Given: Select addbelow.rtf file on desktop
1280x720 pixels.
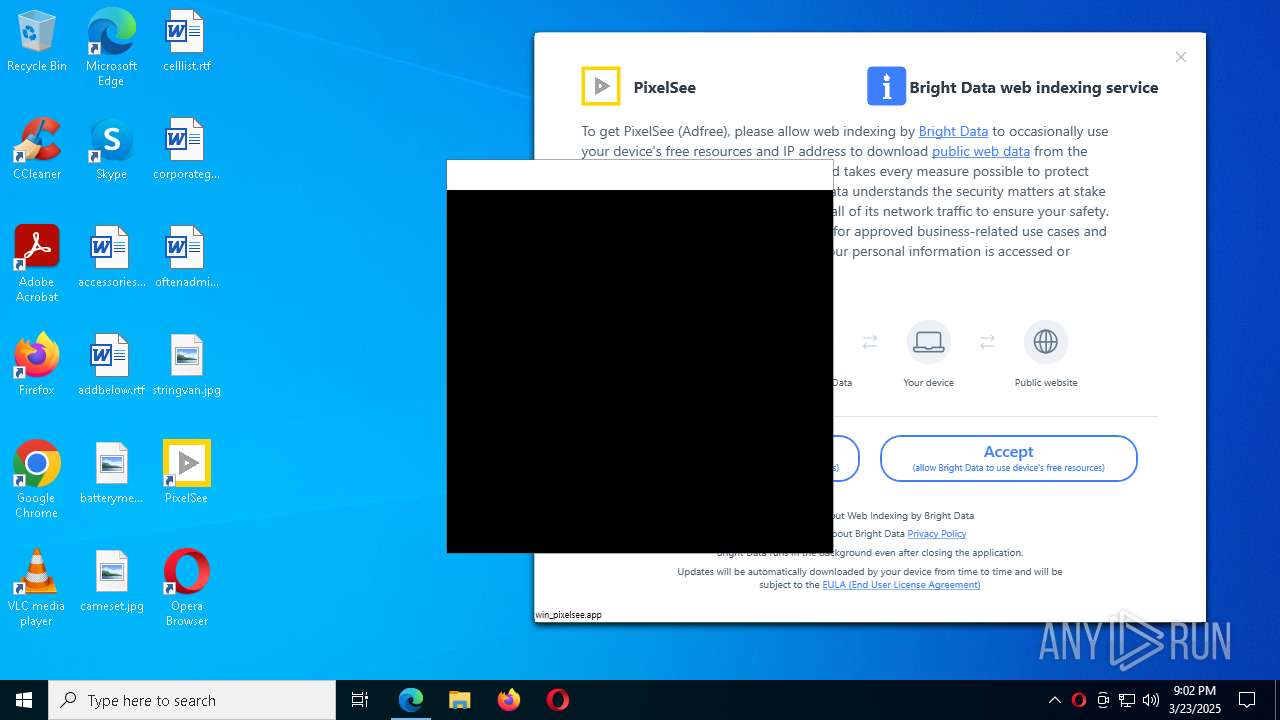Looking at the screenshot, I should pos(111,365).
